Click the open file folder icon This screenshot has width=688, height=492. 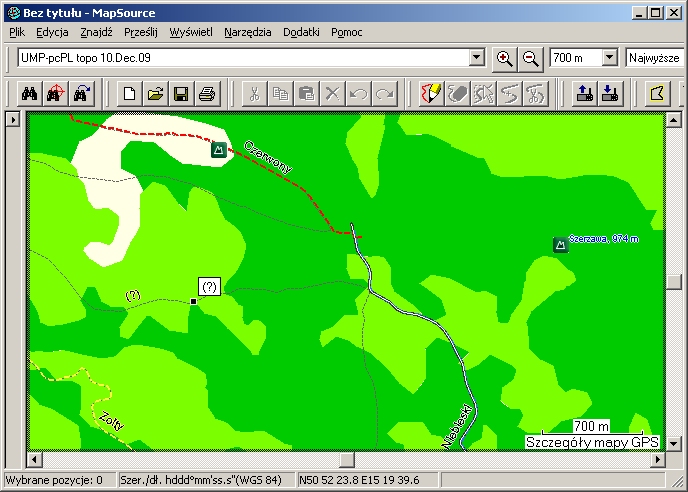click(155, 94)
